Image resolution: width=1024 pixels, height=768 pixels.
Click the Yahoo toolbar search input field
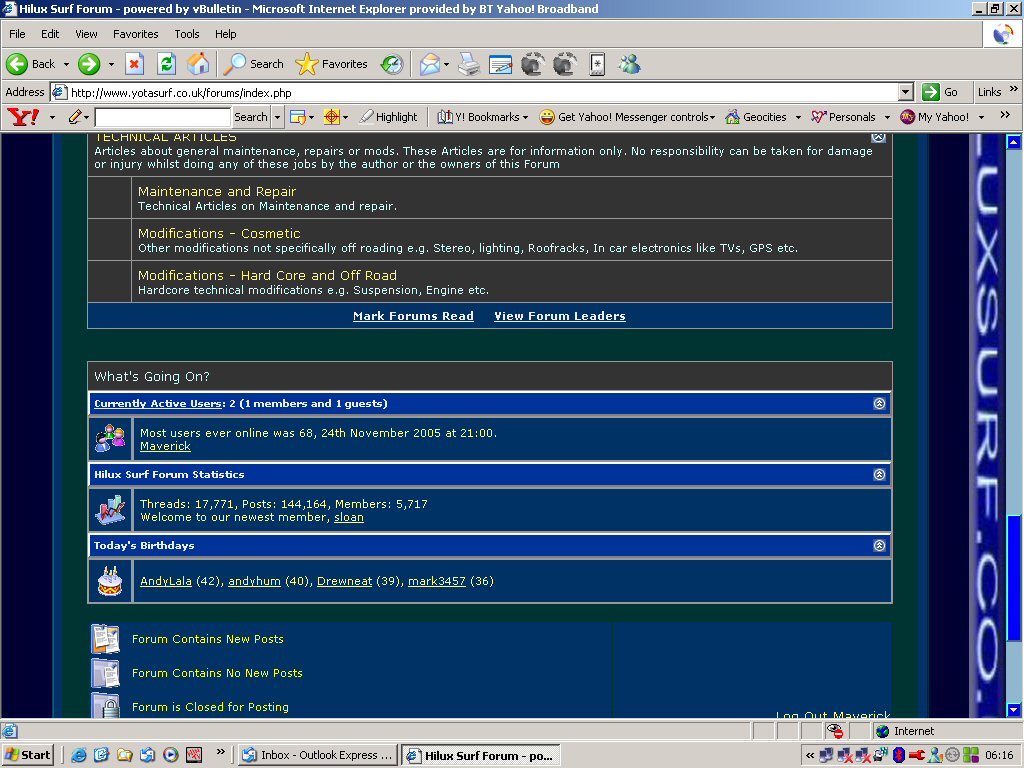162,117
